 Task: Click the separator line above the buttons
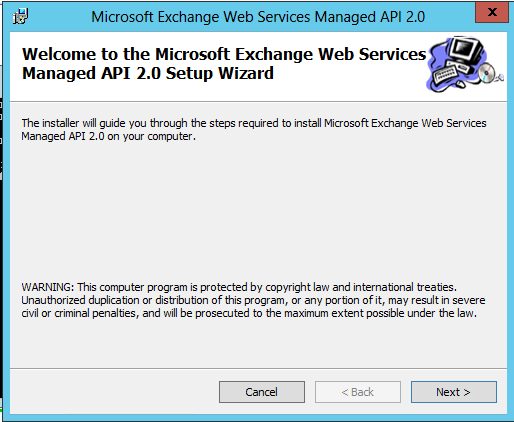pos(258,368)
